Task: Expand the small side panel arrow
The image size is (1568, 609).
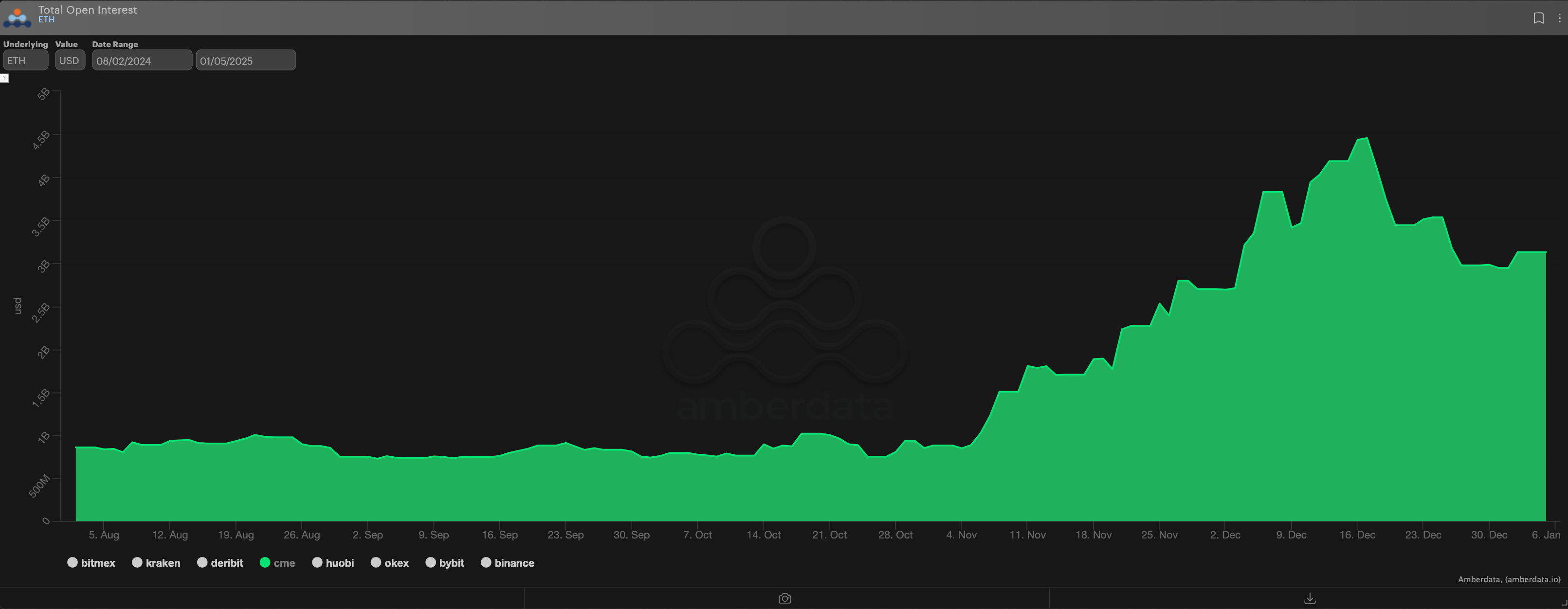Action: pyautogui.click(x=4, y=78)
